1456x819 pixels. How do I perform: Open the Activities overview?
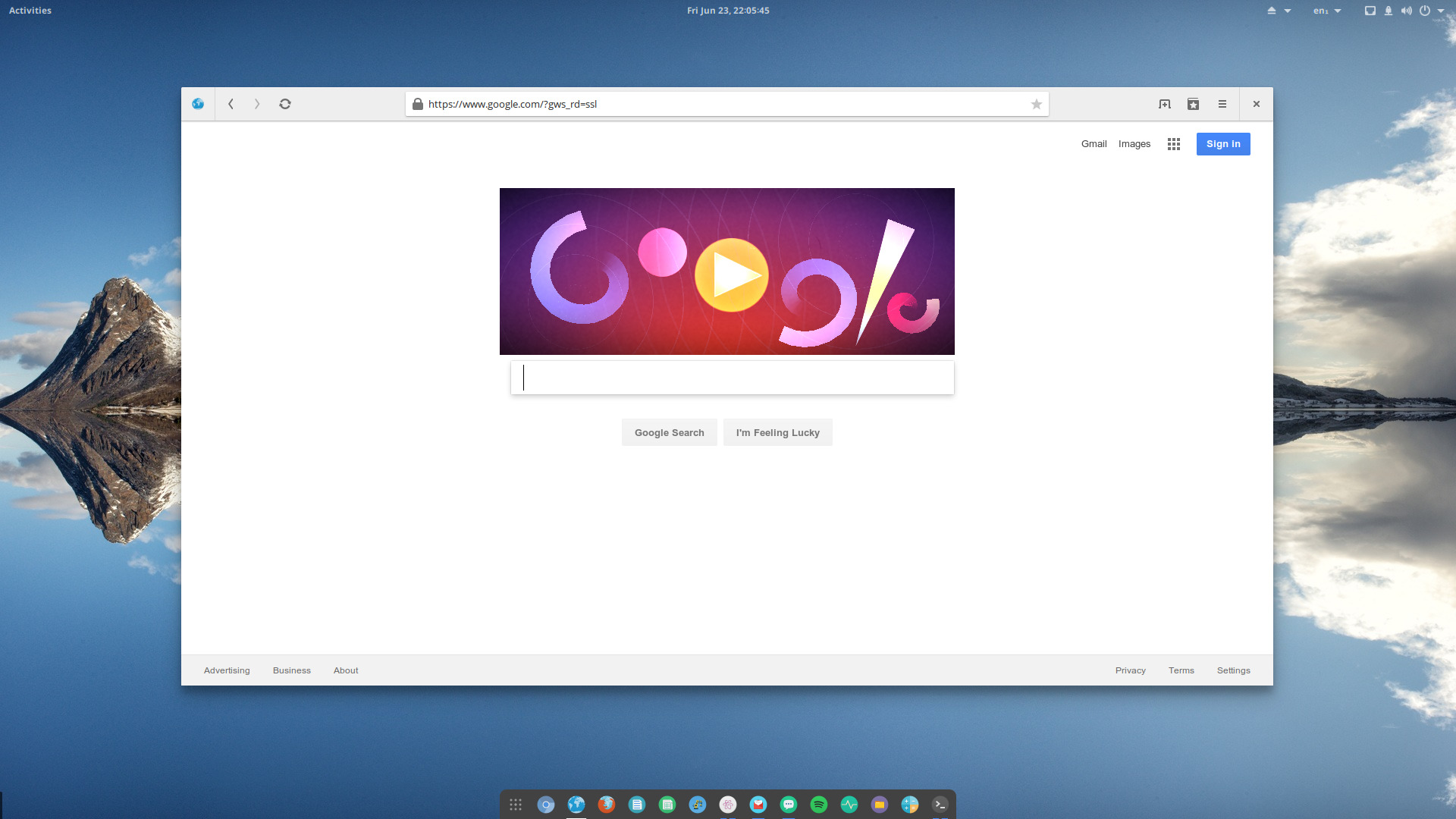click(x=30, y=11)
